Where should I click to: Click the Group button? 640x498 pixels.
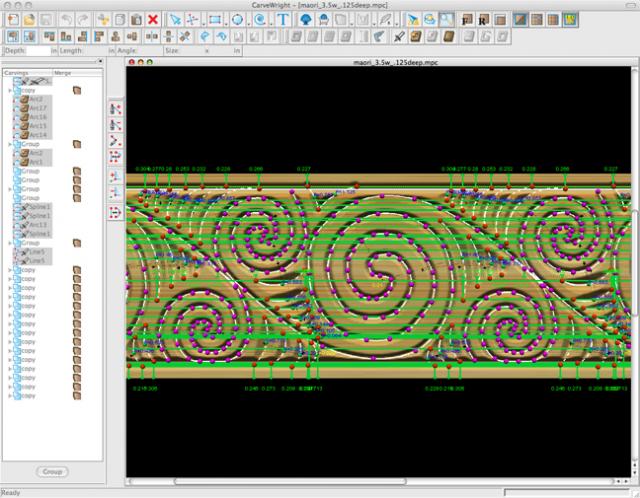tap(52, 471)
